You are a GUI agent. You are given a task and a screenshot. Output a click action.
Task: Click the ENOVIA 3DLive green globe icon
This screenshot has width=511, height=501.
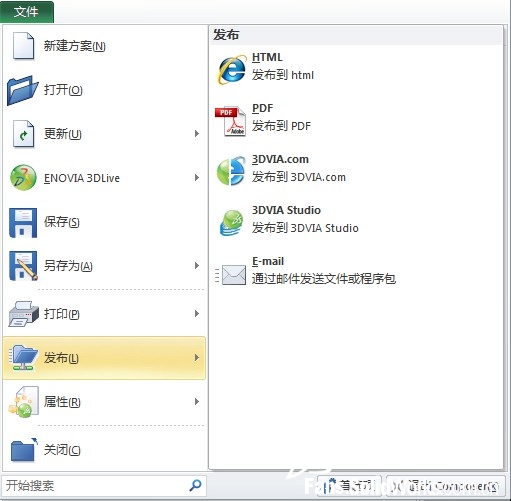(x=23, y=178)
